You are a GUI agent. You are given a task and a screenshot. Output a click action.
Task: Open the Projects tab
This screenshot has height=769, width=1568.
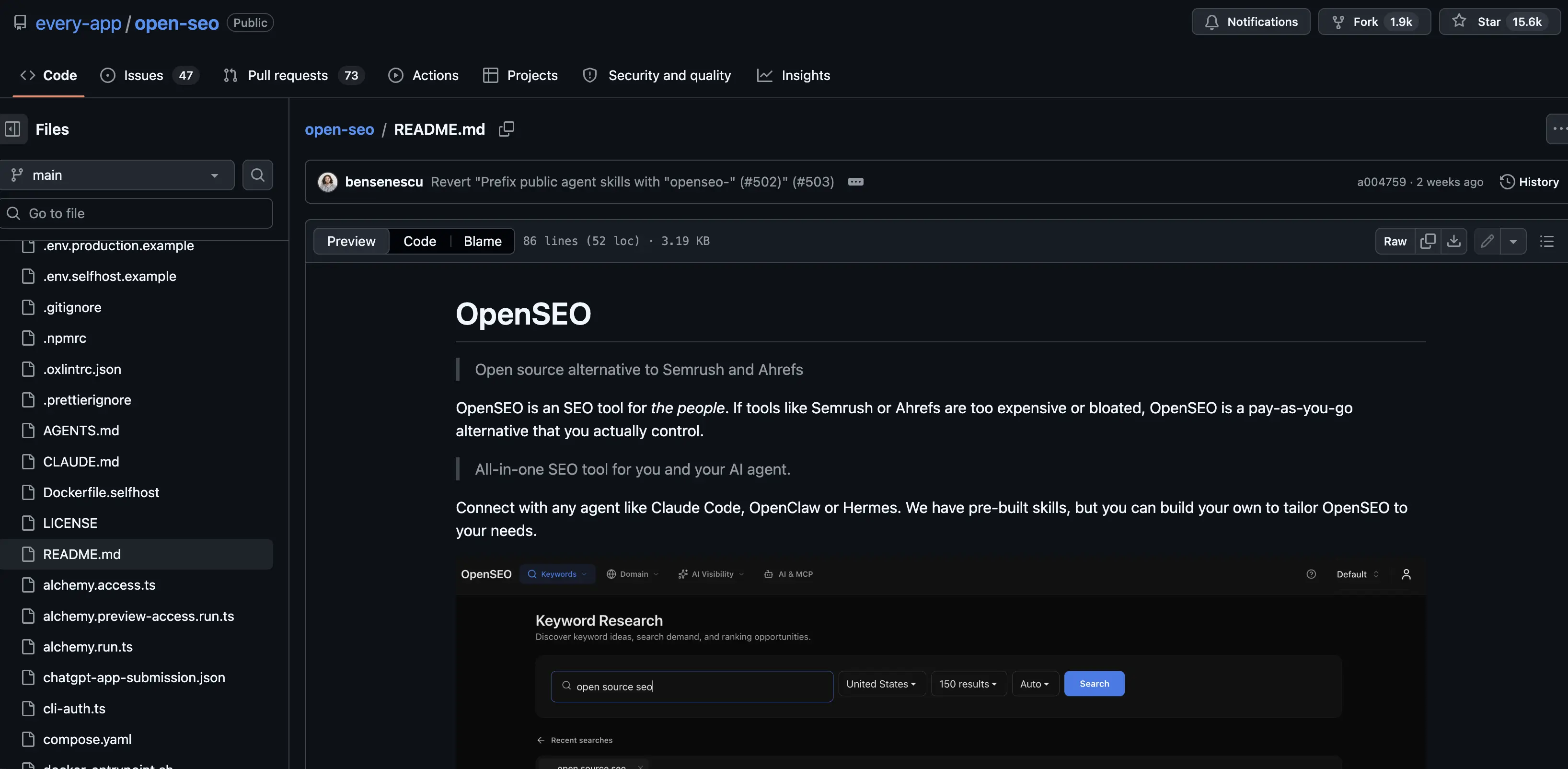520,75
